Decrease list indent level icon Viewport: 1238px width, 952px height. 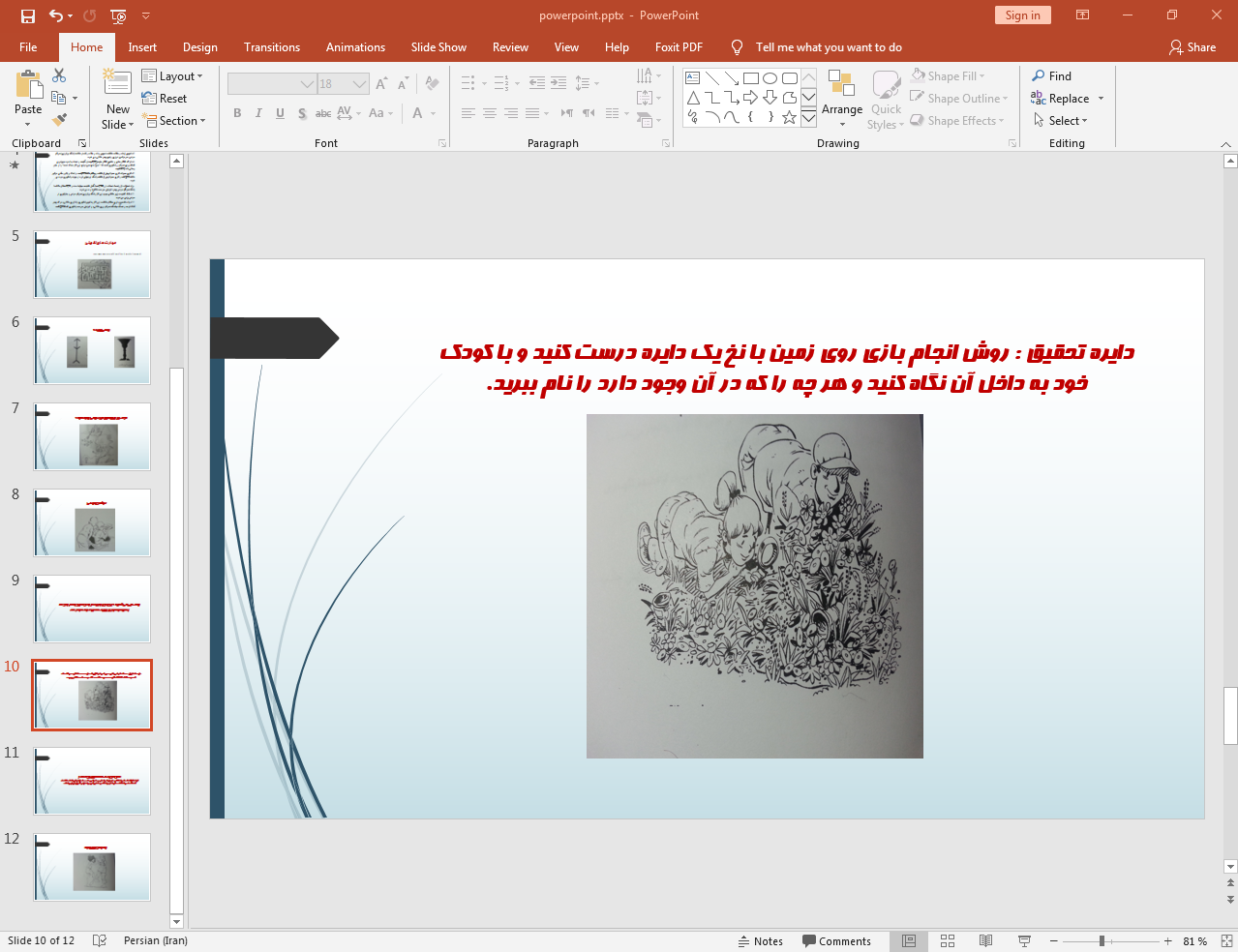coord(537,83)
